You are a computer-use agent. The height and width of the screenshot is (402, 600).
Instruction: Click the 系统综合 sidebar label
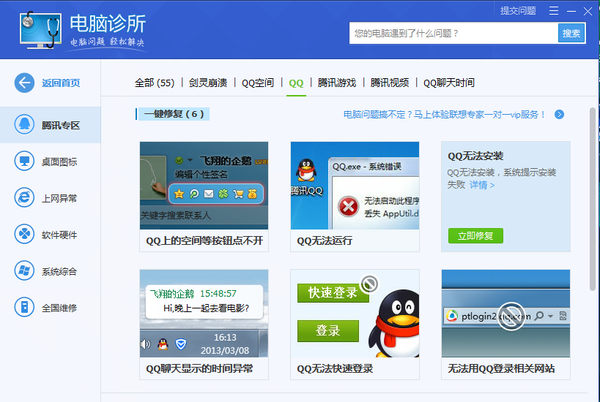coord(59,272)
